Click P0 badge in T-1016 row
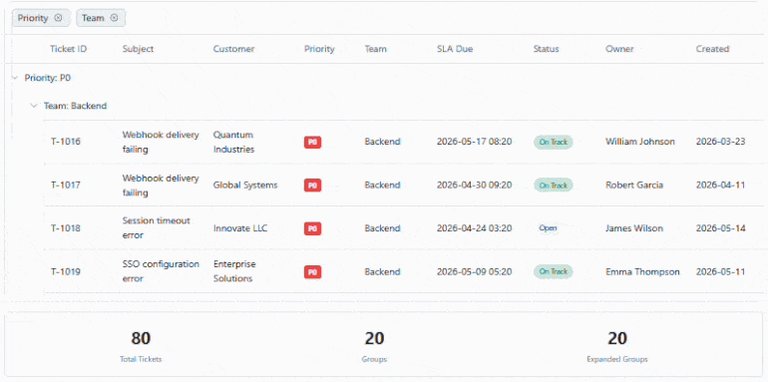 coord(312,142)
